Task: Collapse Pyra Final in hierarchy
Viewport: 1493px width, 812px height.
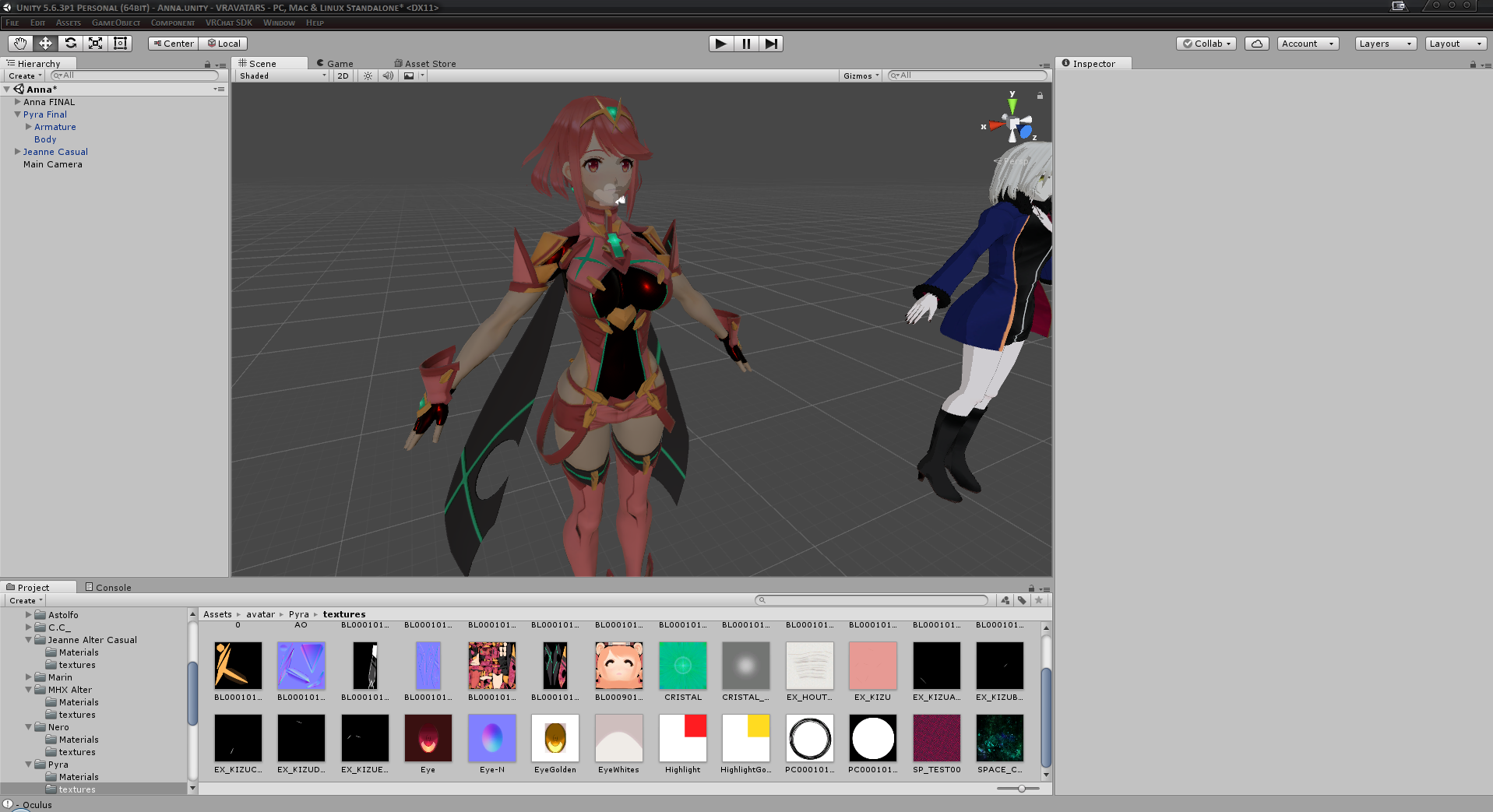Action: [x=17, y=114]
